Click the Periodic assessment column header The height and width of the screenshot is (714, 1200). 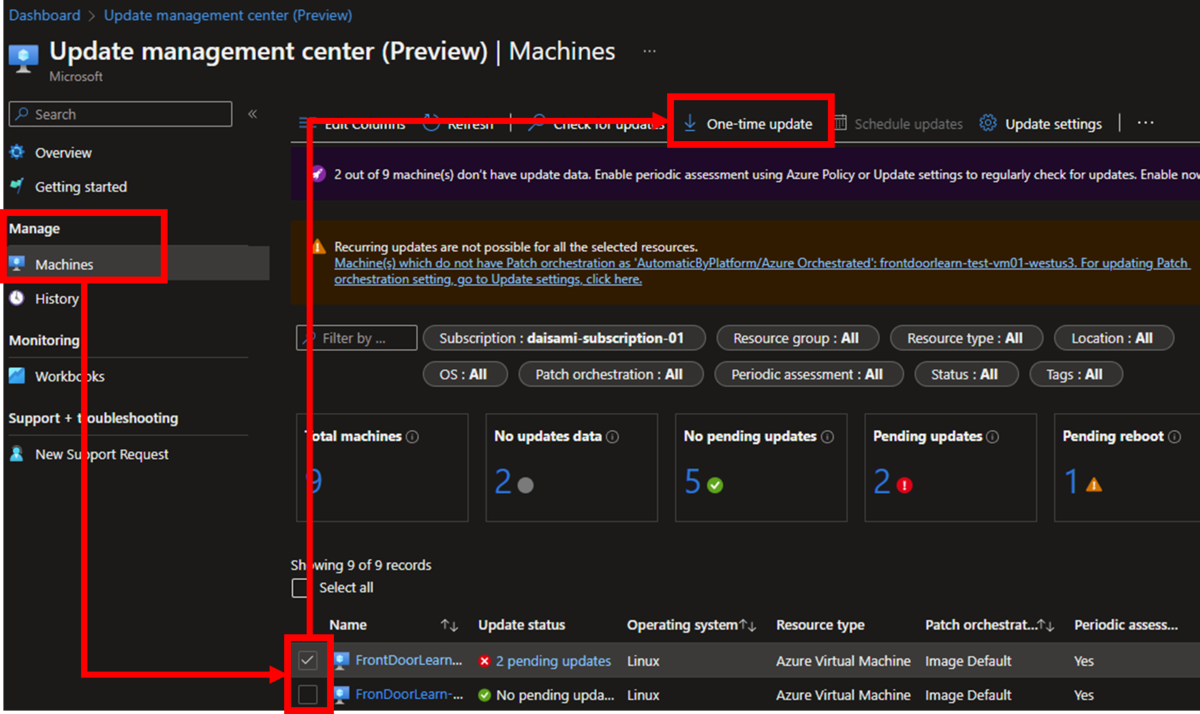(x=1126, y=625)
